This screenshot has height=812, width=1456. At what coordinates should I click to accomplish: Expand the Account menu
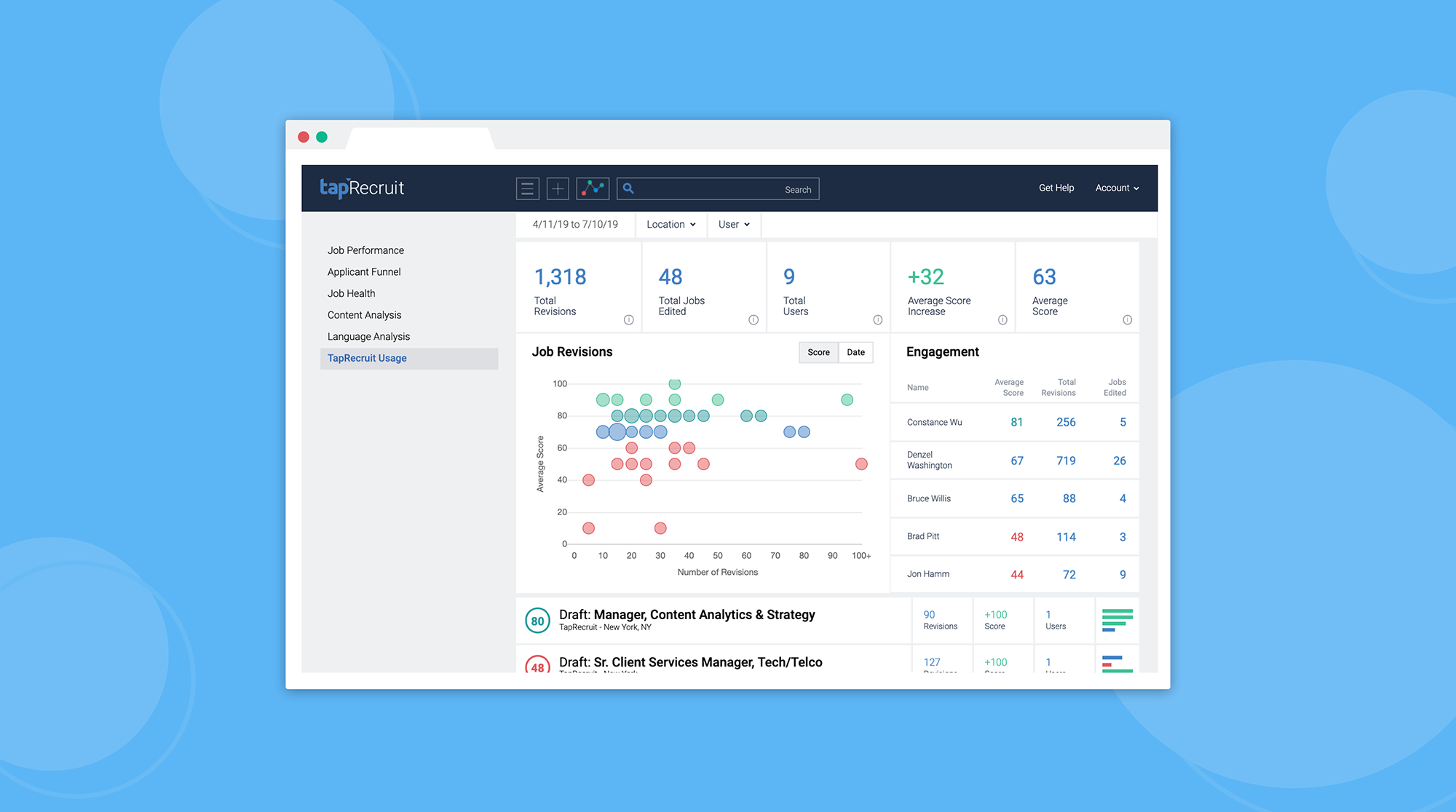click(1117, 188)
